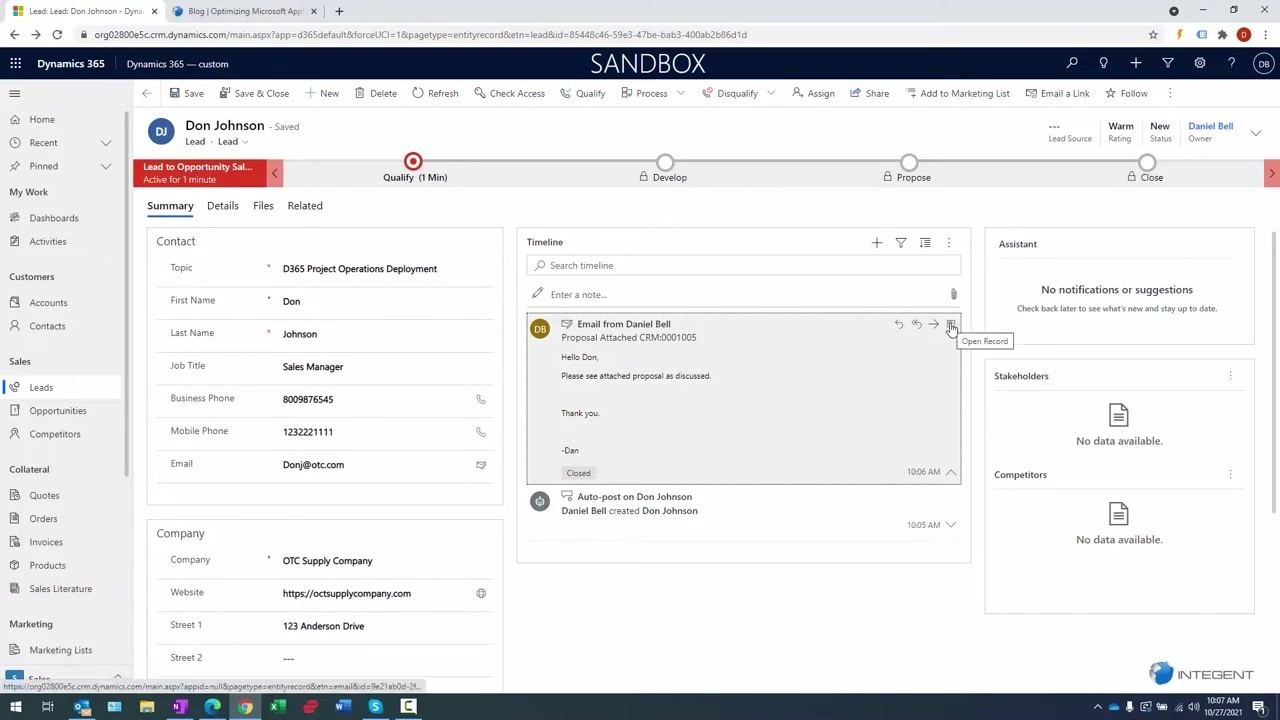Click the paperclip to attach to note
The width and height of the screenshot is (1280, 720).
click(x=953, y=294)
